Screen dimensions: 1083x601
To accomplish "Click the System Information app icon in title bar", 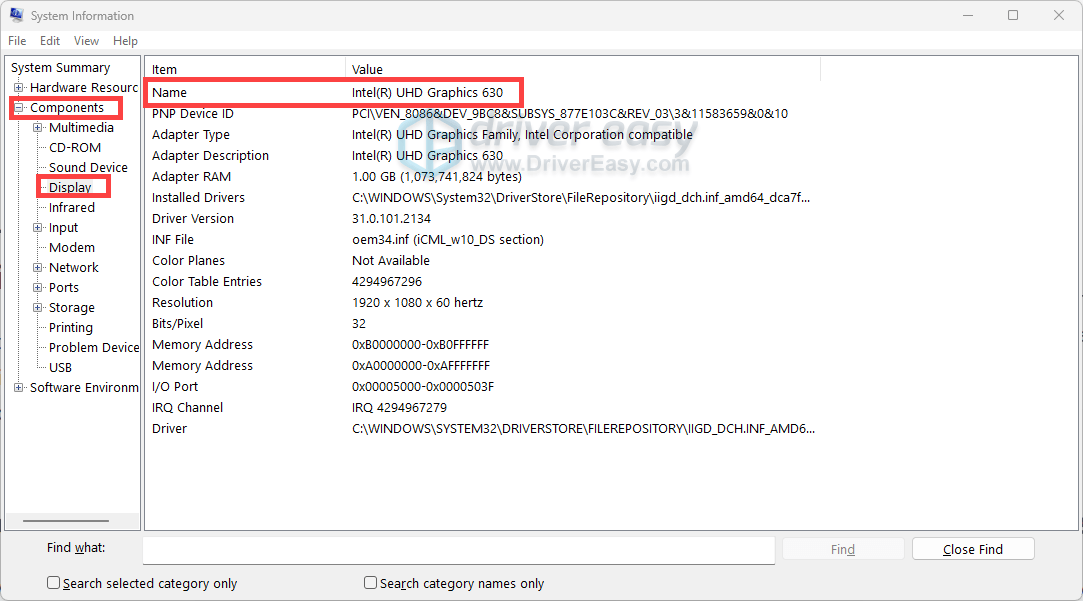I will pos(16,16).
